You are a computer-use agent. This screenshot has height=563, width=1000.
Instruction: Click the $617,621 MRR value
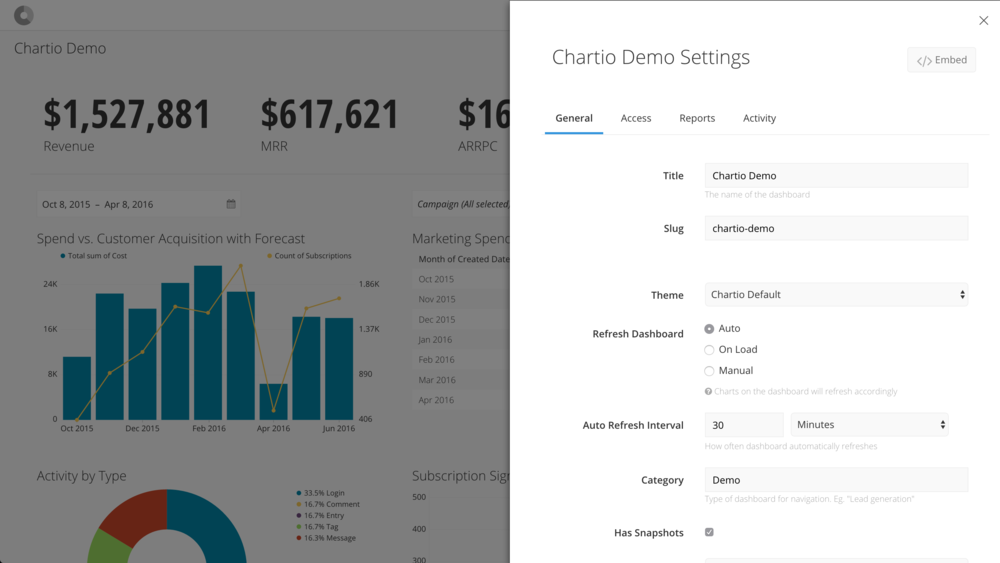coord(329,115)
